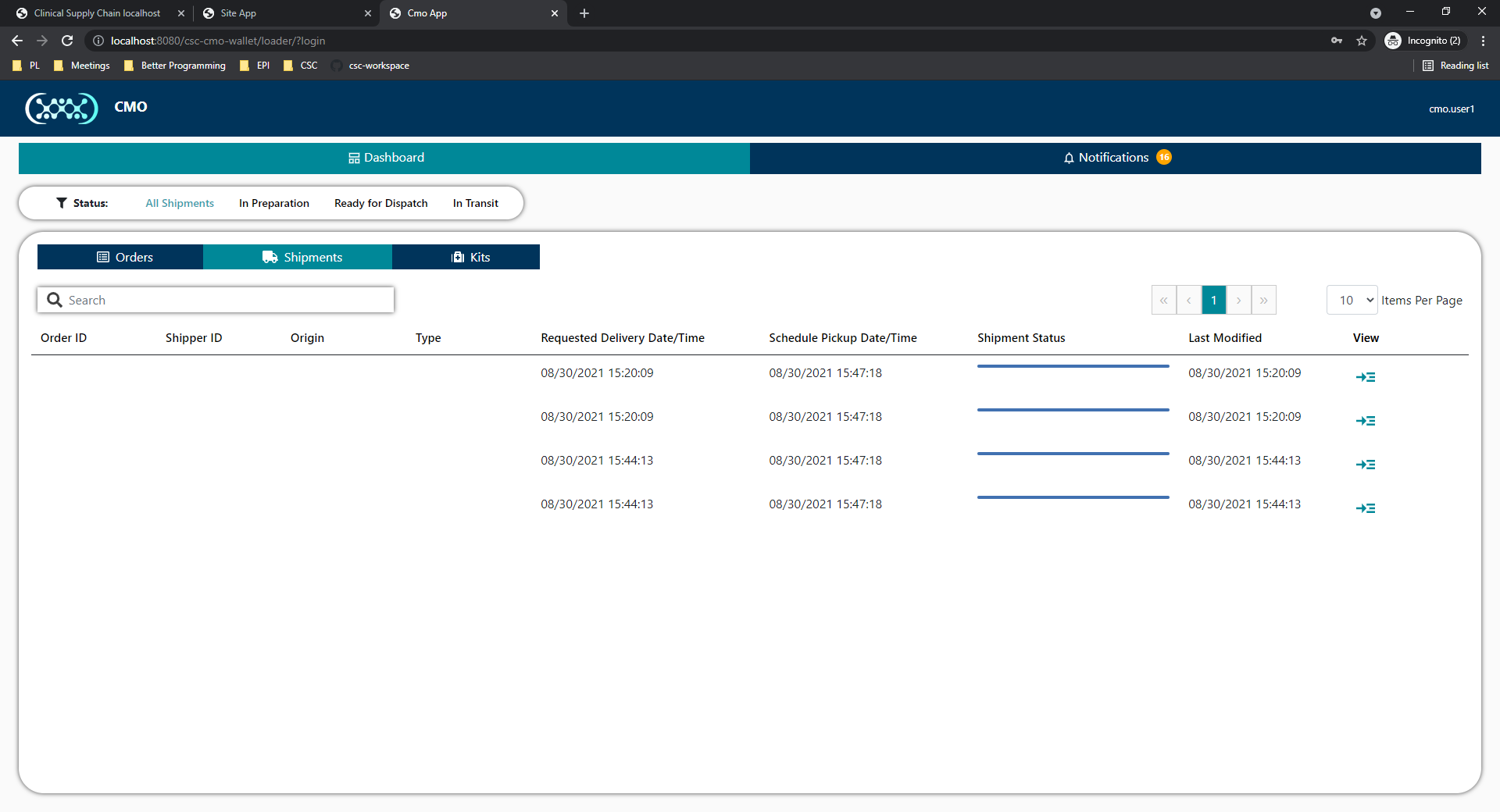Go to last page with double-arrow button
Viewport: 1500px width, 812px height.
click(1263, 299)
